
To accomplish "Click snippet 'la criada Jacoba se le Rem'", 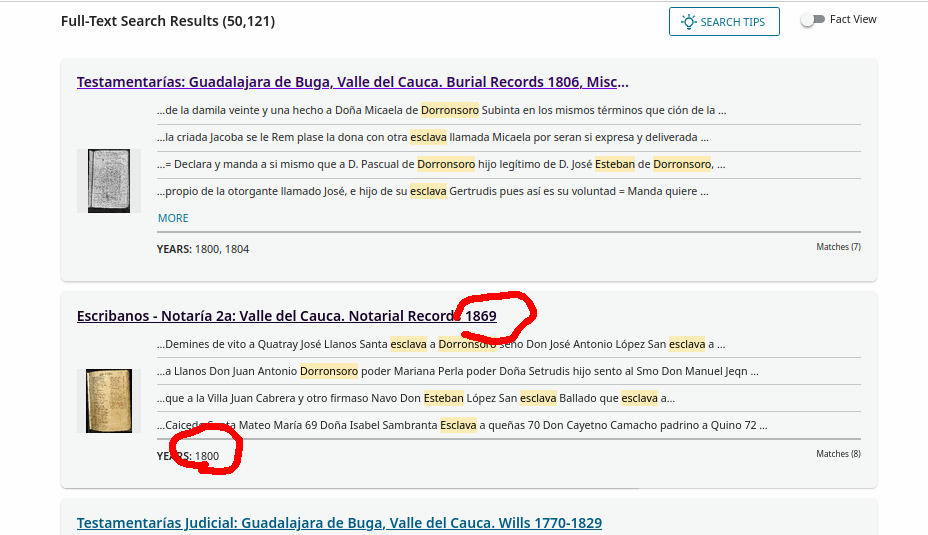I will pyautogui.click(x=433, y=137).
